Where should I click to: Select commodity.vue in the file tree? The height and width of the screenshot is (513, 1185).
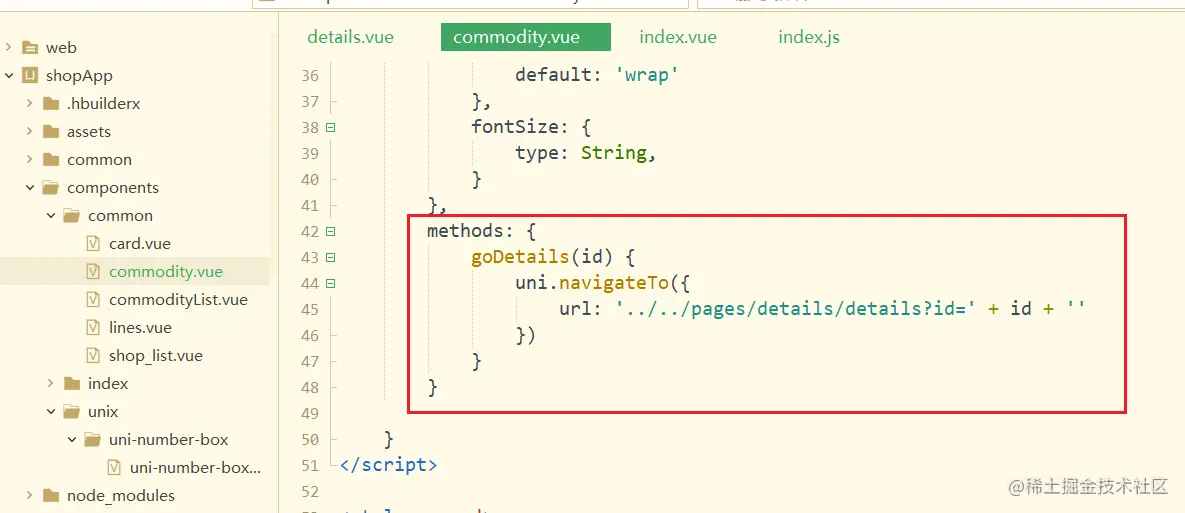coord(166,271)
